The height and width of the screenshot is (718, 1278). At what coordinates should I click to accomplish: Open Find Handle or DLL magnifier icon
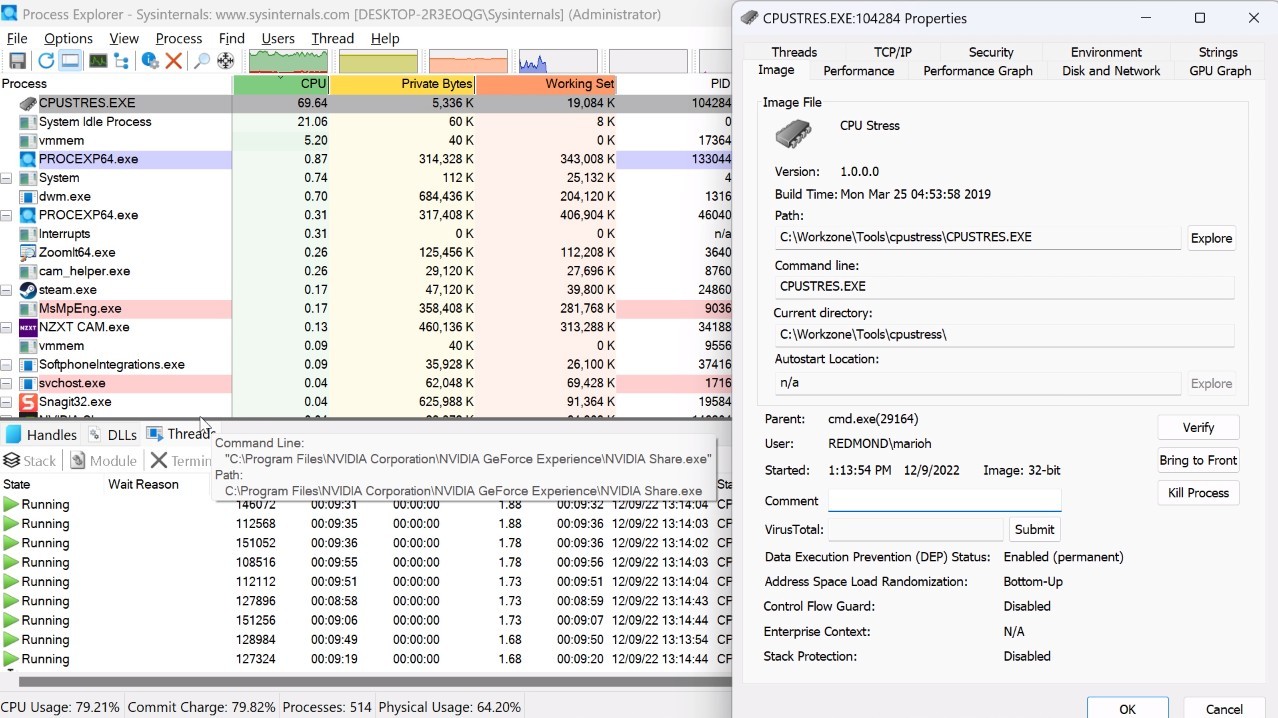[199, 59]
